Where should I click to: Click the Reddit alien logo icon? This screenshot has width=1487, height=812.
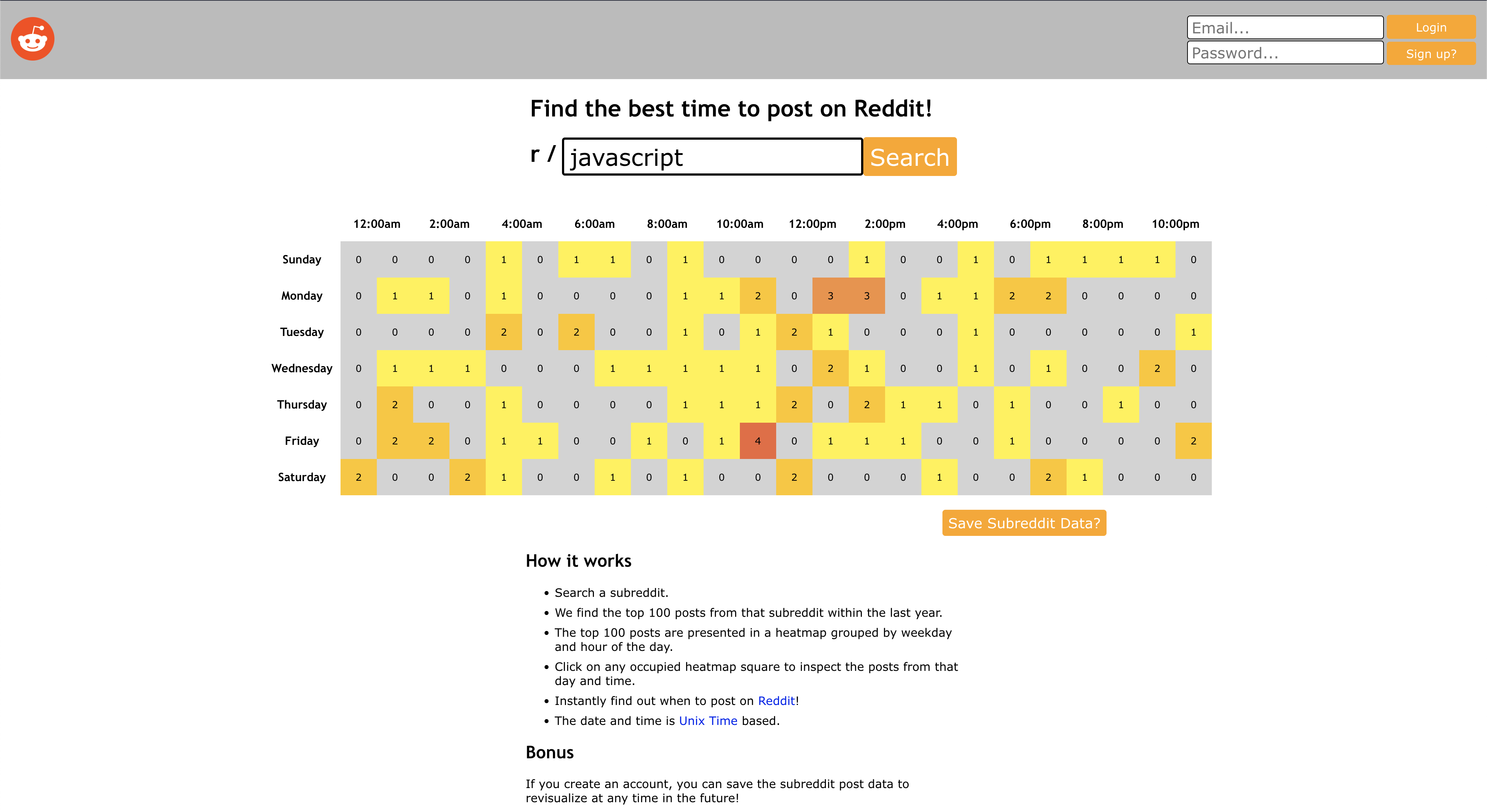(32, 38)
